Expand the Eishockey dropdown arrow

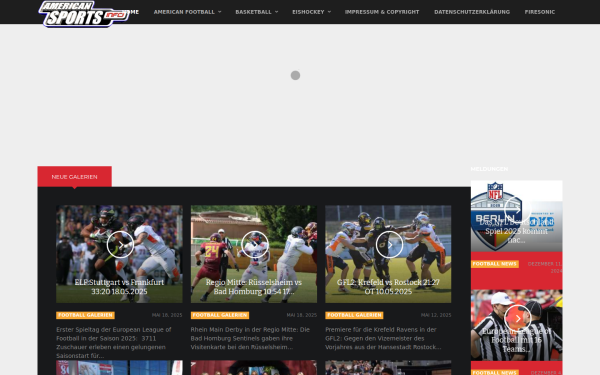329,12
